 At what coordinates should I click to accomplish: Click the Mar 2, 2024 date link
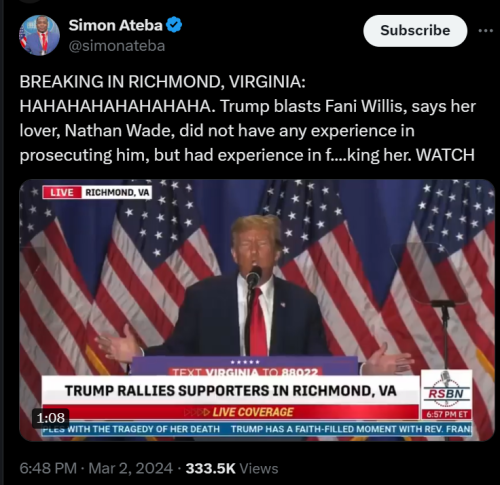[131, 468]
